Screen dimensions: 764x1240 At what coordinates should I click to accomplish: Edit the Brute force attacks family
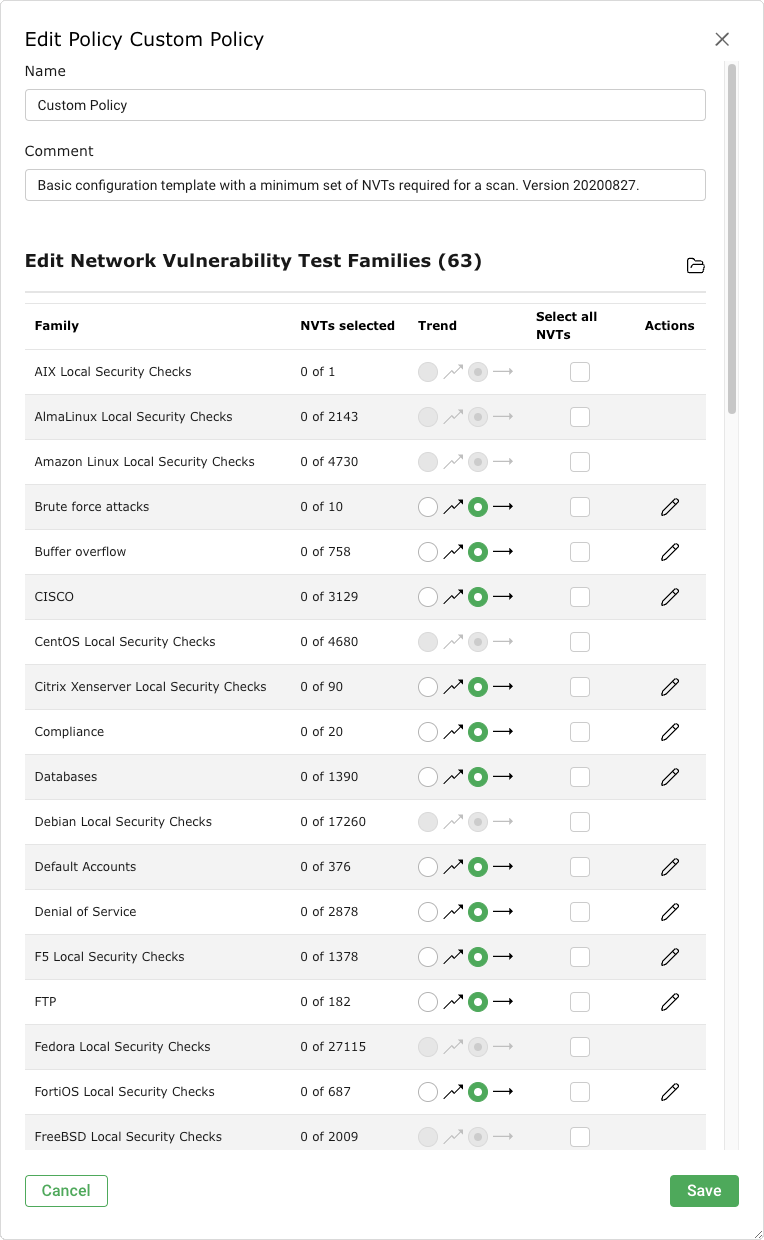point(670,507)
